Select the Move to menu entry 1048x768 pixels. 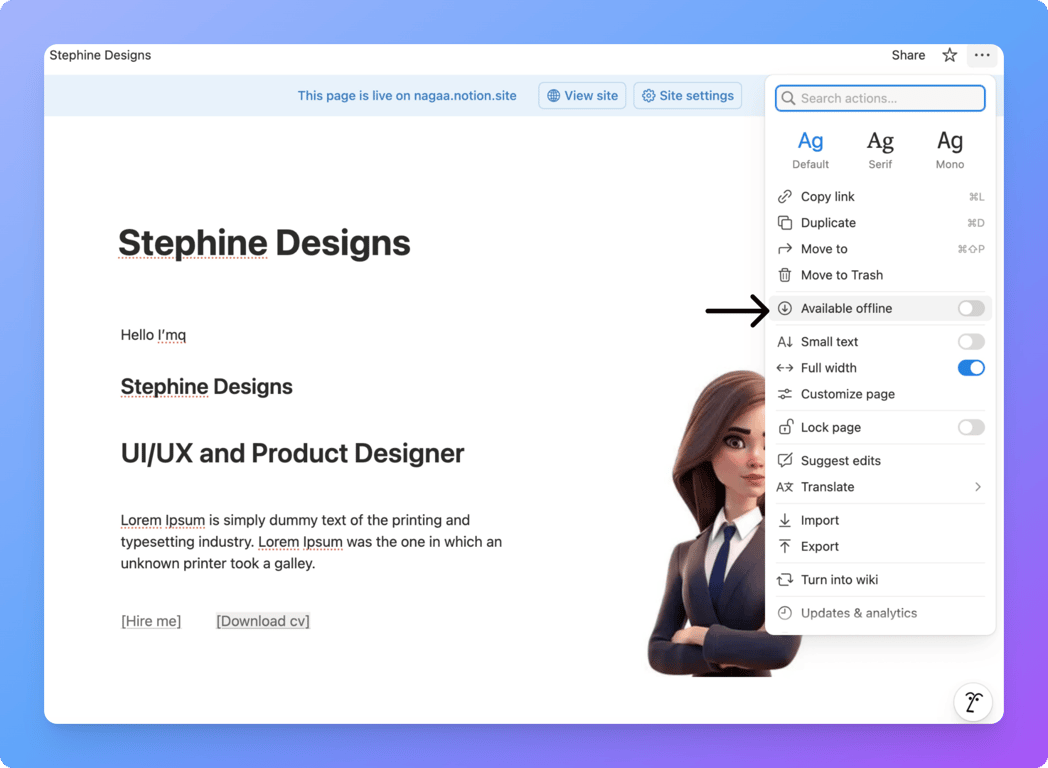pos(880,249)
